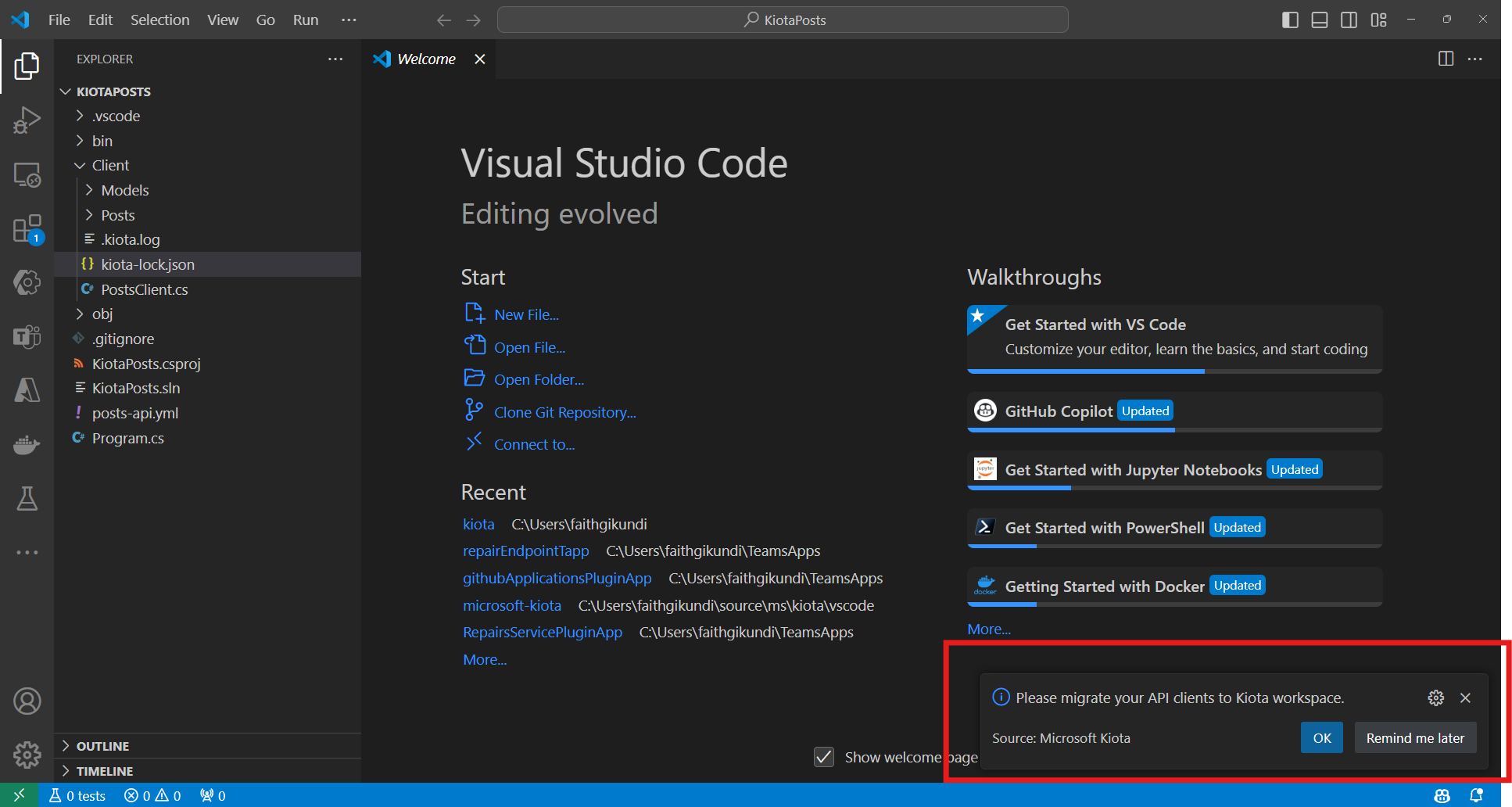The width and height of the screenshot is (1512, 807).
Task: Open PostsClient.cs file
Action: [207, 289]
